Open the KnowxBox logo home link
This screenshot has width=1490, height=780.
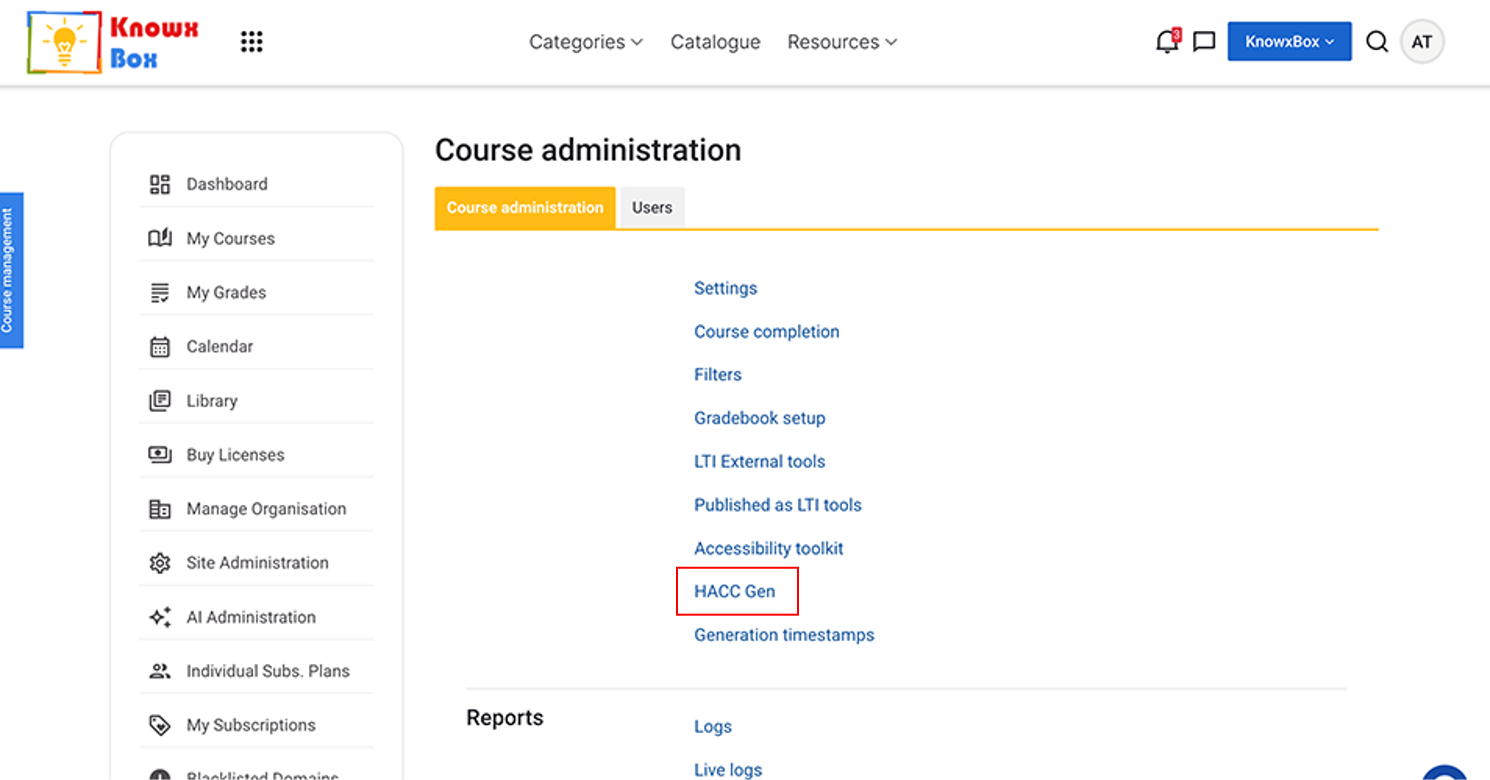click(113, 42)
